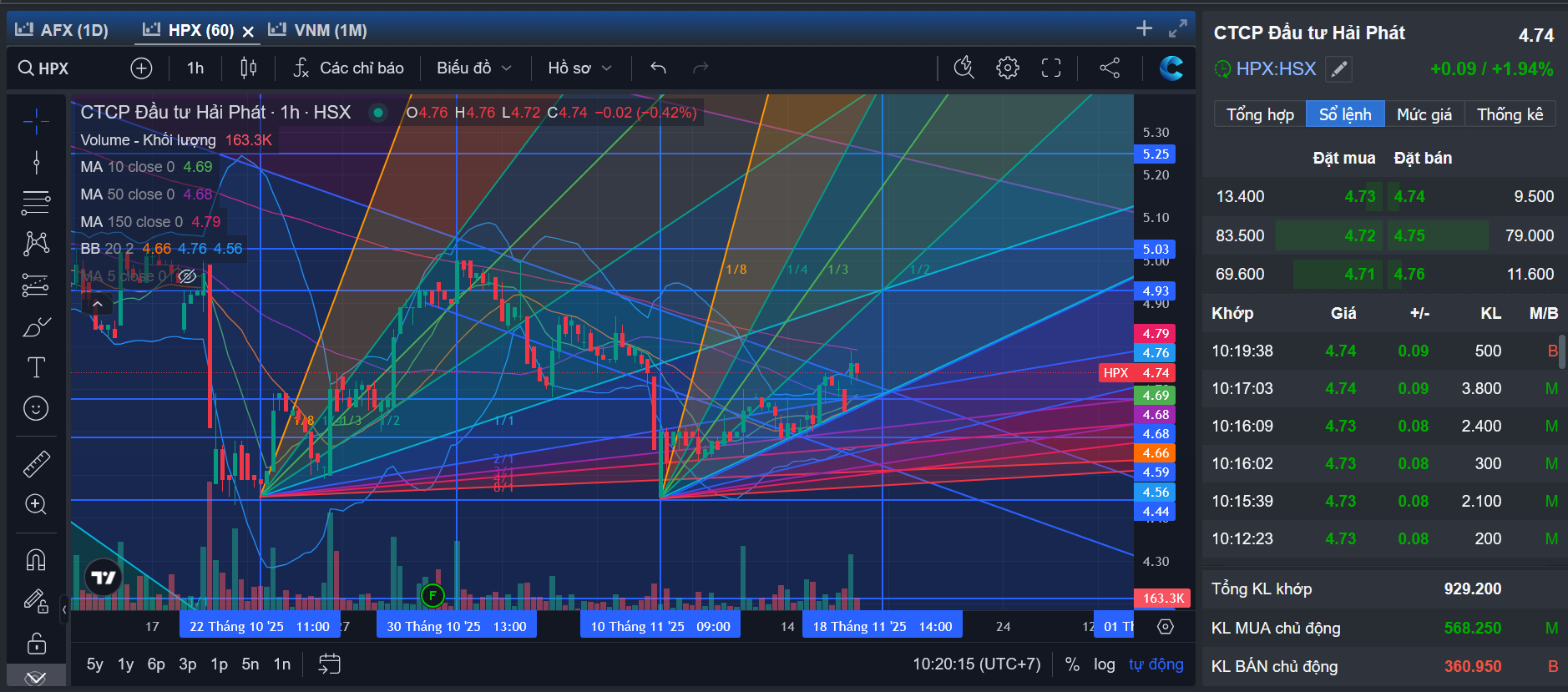Select the trend line drawing tool
The width and height of the screenshot is (1568, 692).
pyautogui.click(x=36, y=162)
